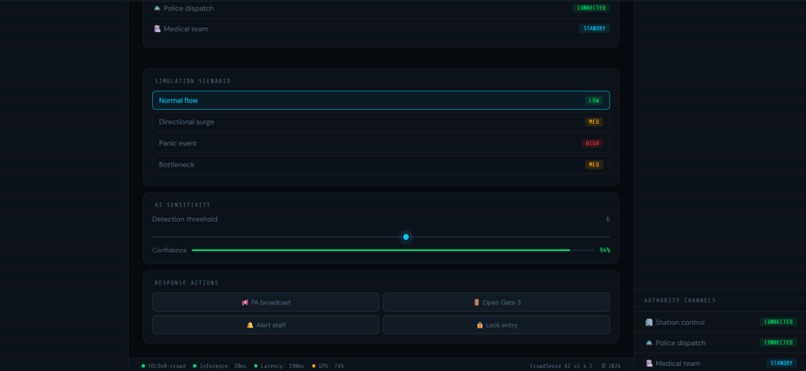Activate the Lock entry action
Viewport: 806px width, 371px height.
[497, 325]
